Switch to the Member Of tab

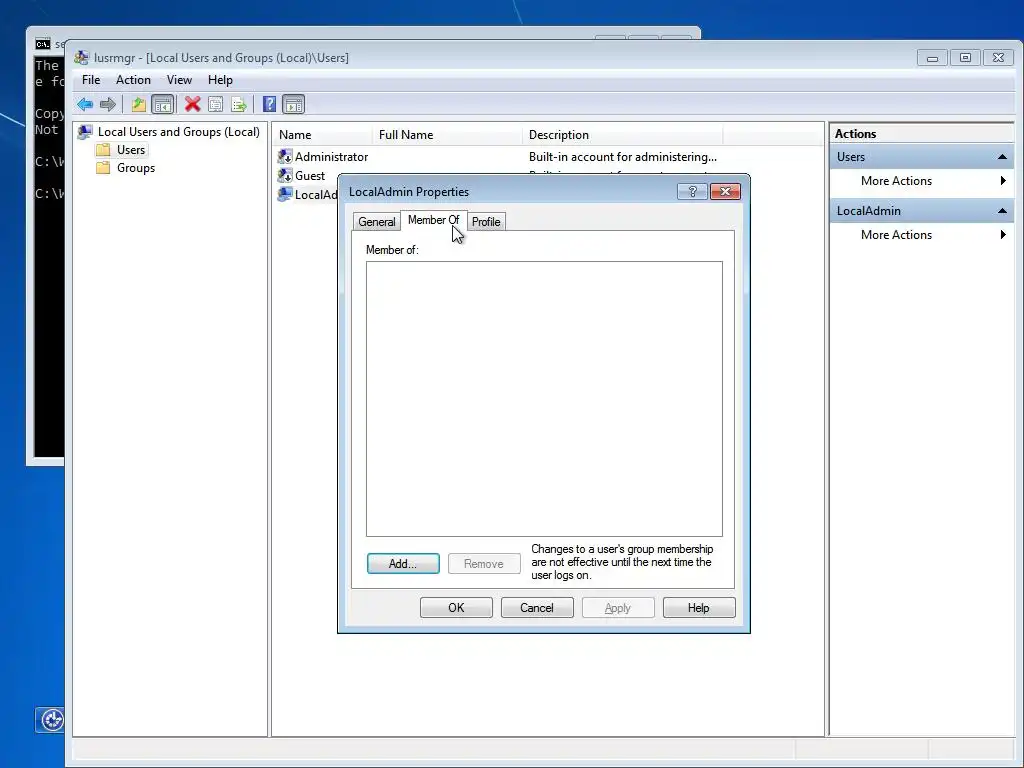click(x=434, y=220)
